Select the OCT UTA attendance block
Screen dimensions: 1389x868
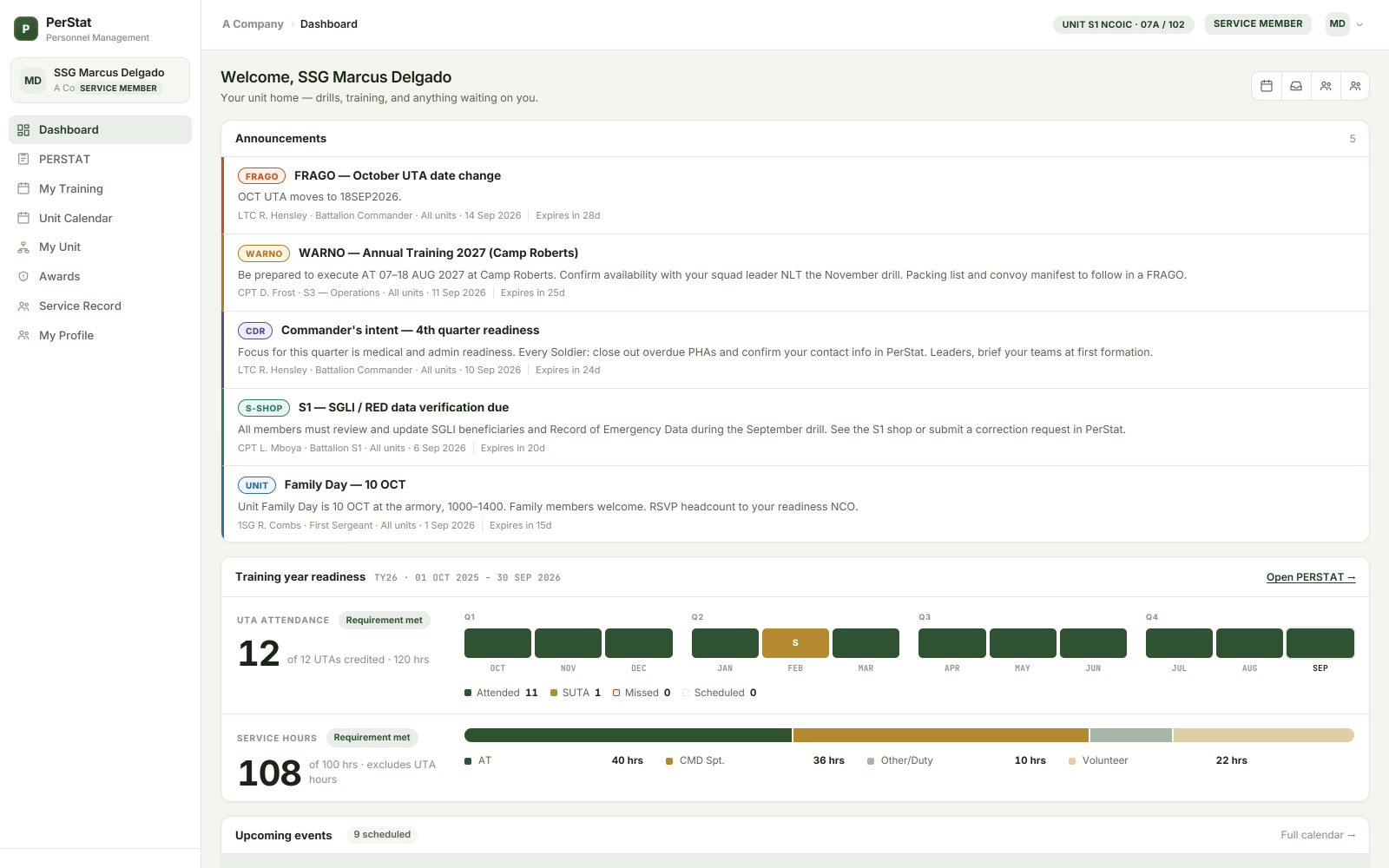click(497, 643)
